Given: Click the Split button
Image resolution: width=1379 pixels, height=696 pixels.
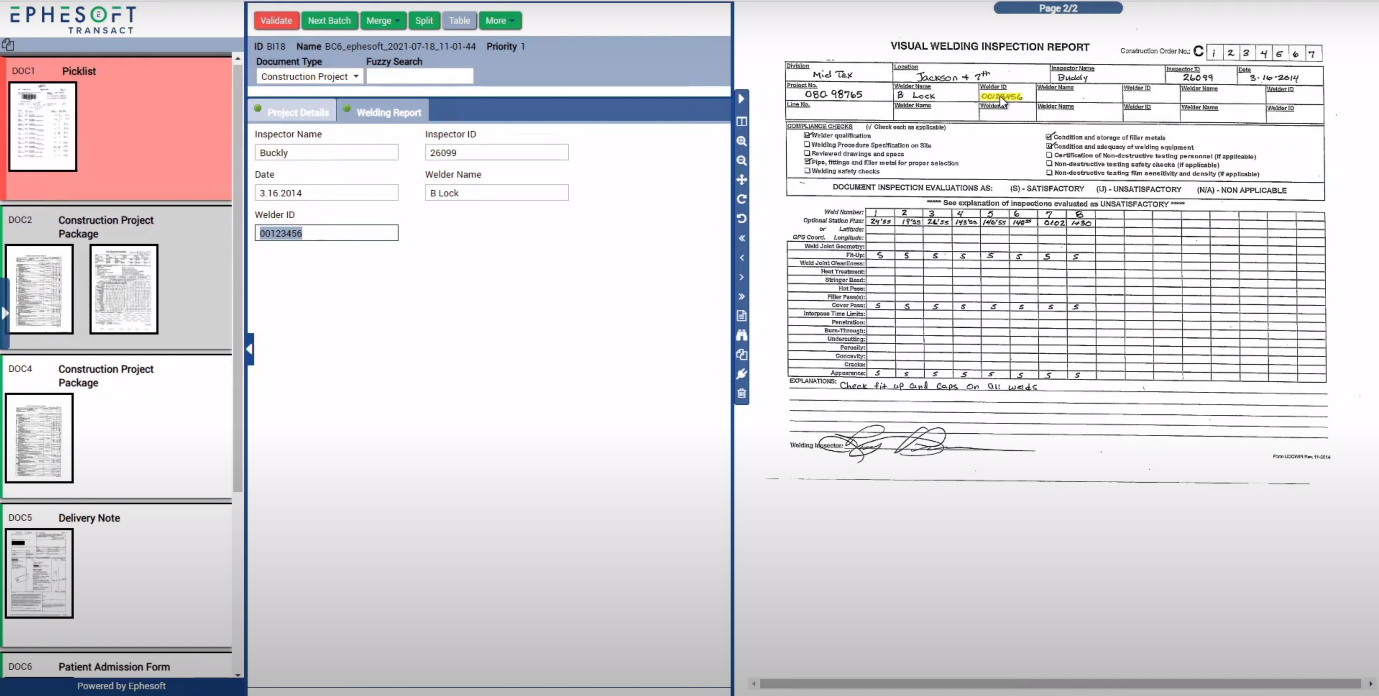Looking at the screenshot, I should [424, 20].
